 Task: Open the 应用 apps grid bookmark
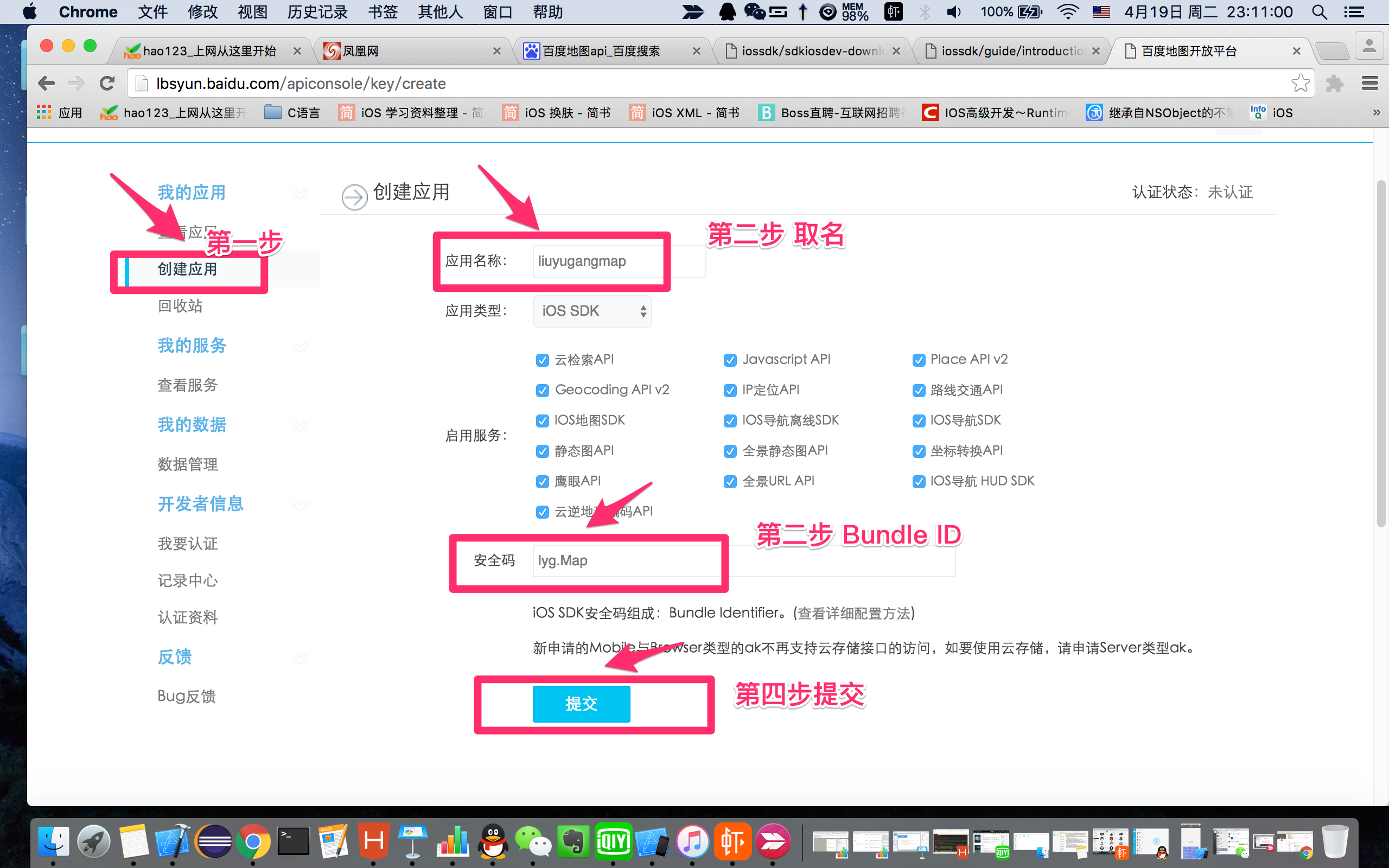[60, 112]
